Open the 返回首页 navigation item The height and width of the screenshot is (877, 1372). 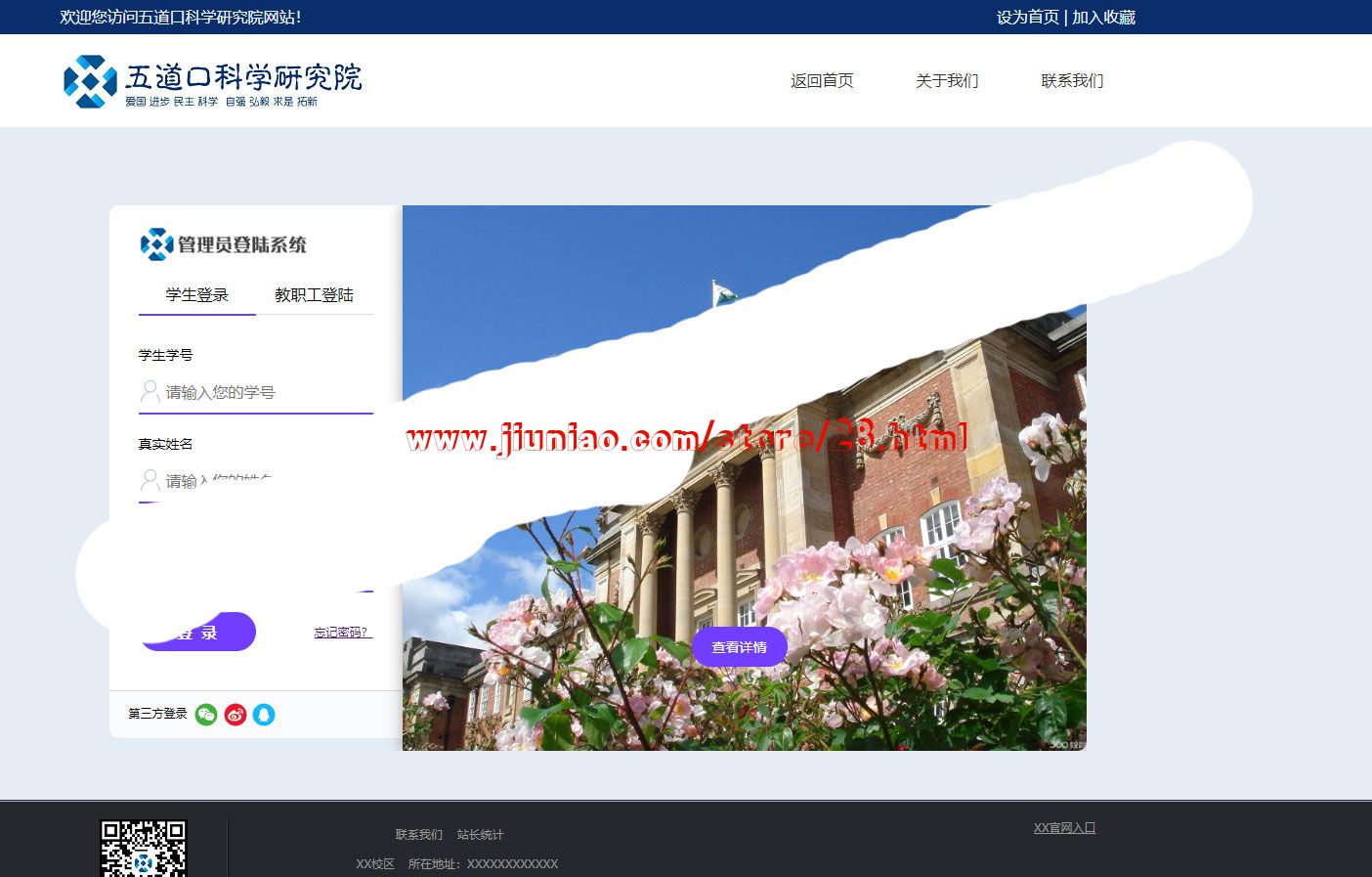[x=822, y=81]
